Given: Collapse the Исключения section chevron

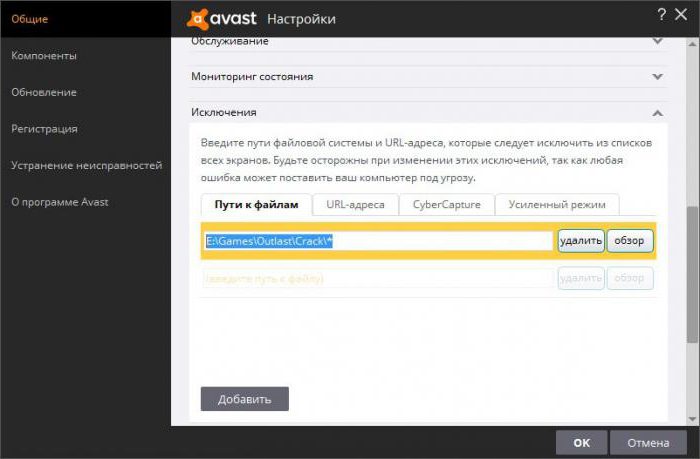Looking at the screenshot, I should 657,113.
